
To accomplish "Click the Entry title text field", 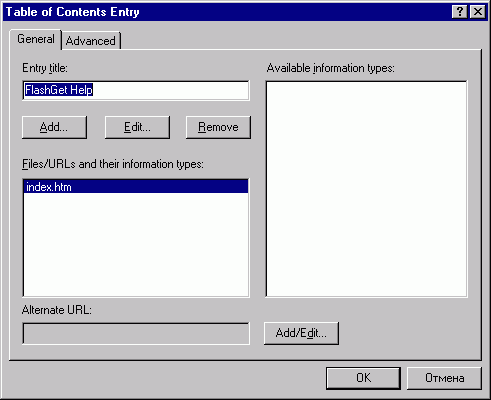I will coord(136,90).
